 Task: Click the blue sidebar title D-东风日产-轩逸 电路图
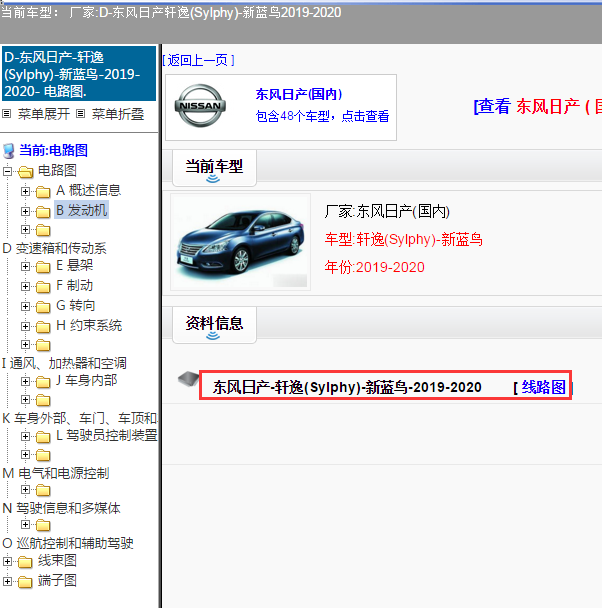(79, 74)
